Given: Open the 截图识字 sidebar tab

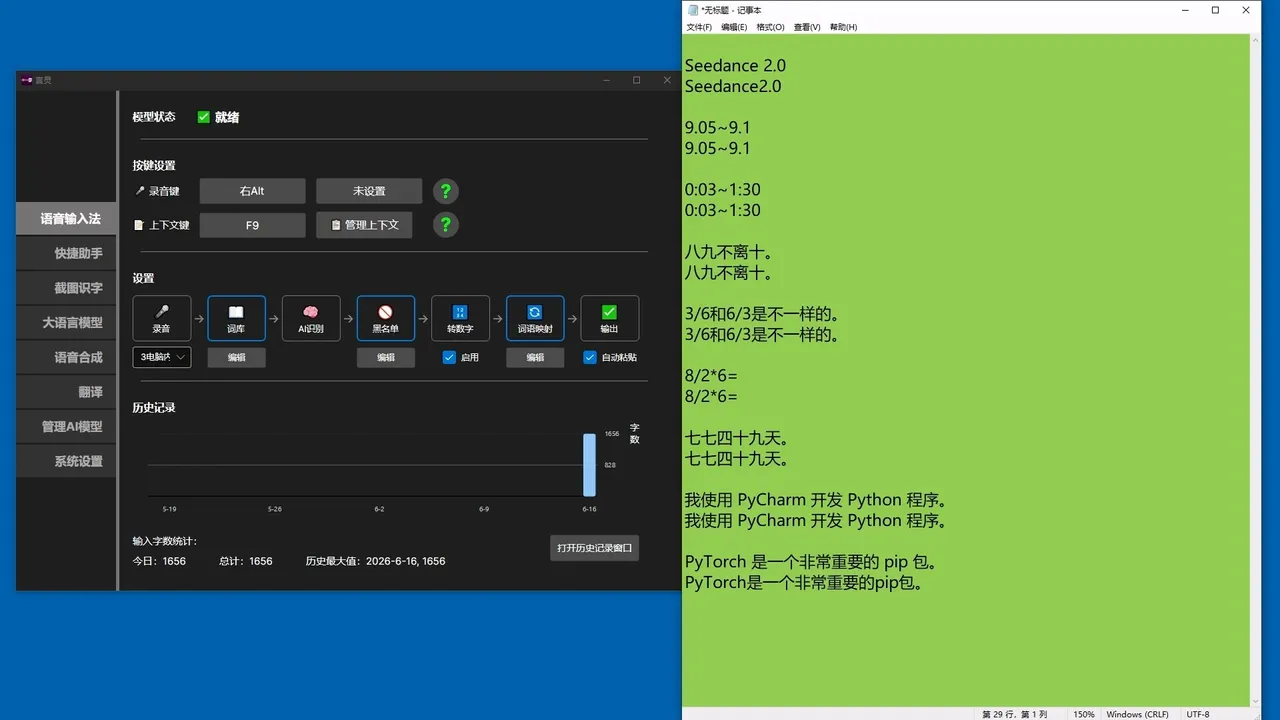Looking at the screenshot, I should [67, 288].
